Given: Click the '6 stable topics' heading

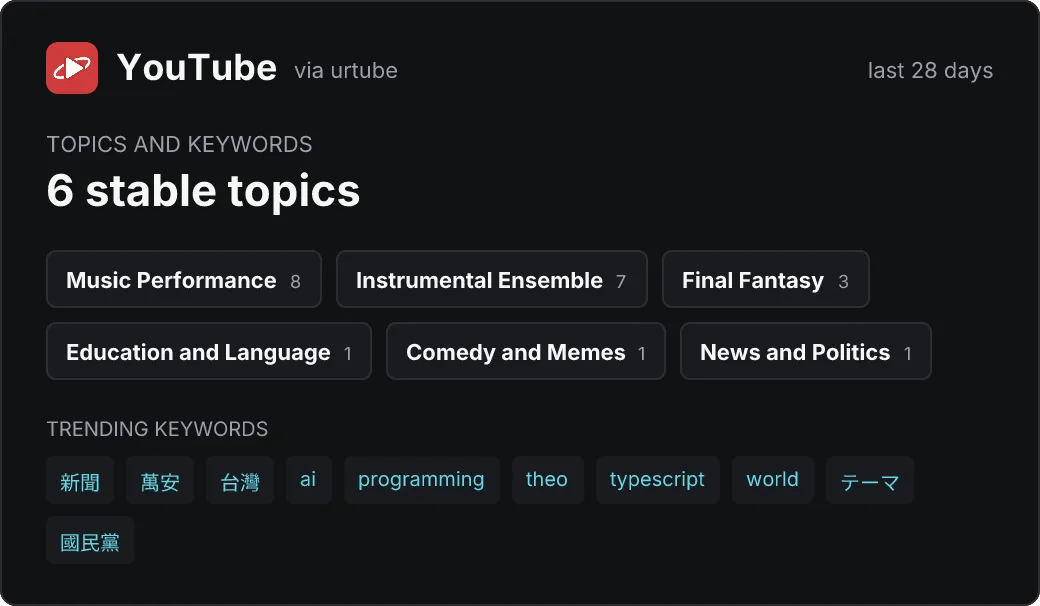Looking at the screenshot, I should pyautogui.click(x=203, y=190).
